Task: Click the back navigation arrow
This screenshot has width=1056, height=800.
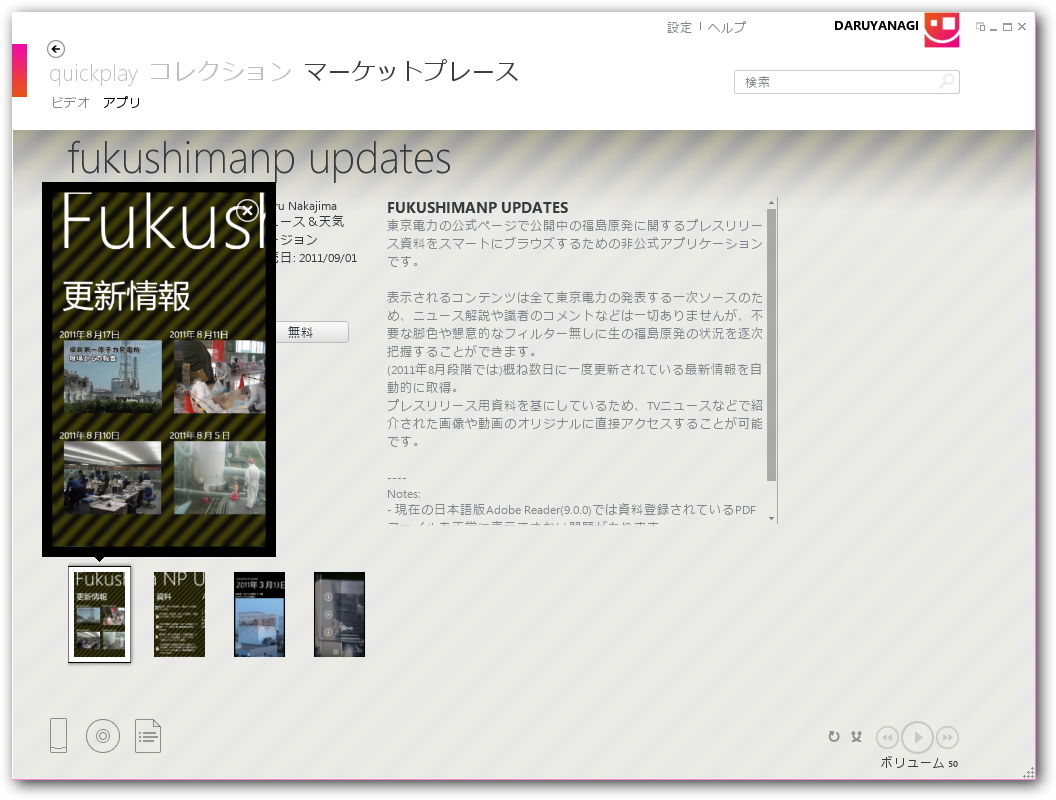Action: coord(56,49)
